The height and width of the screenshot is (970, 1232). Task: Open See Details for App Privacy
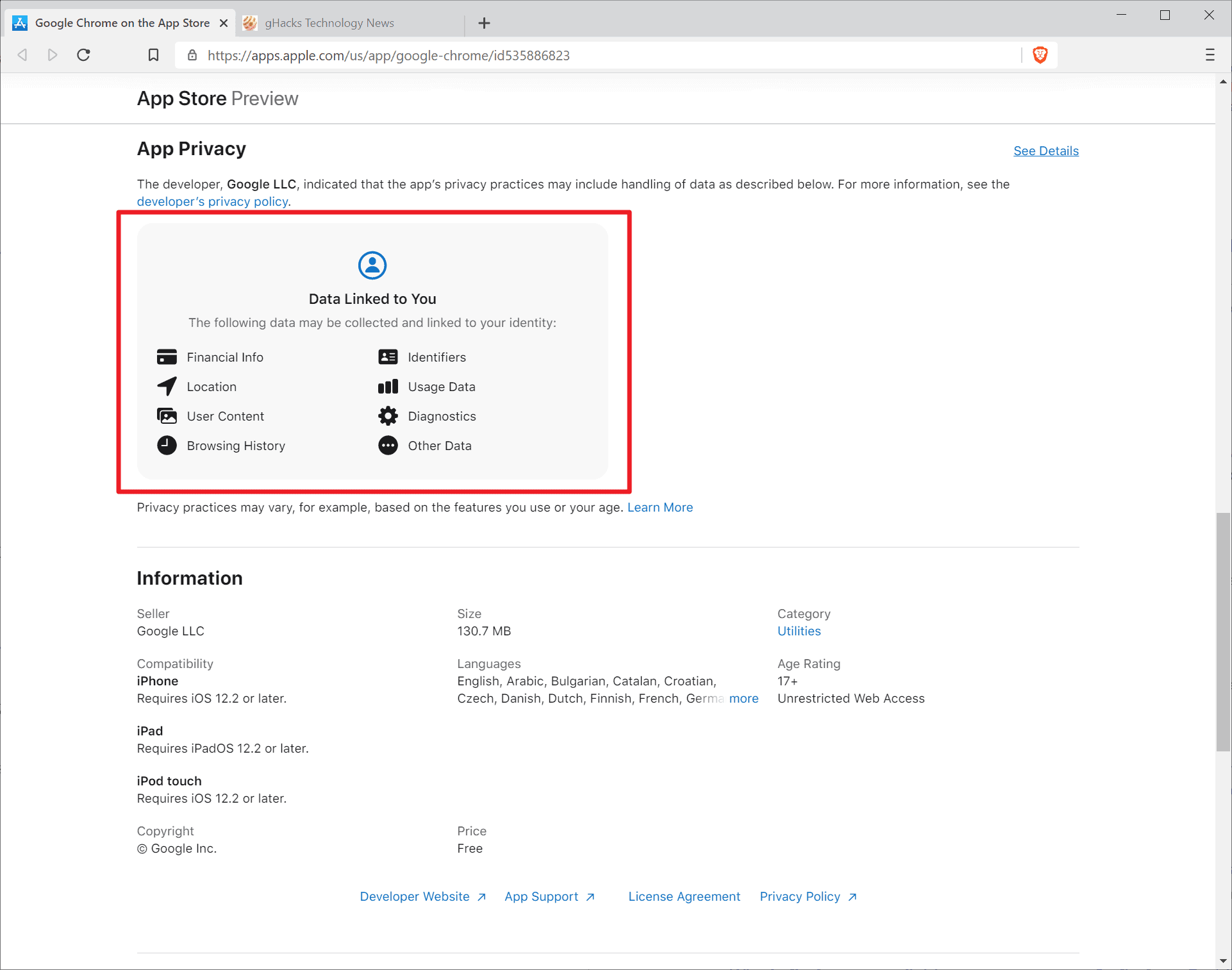[x=1046, y=150]
